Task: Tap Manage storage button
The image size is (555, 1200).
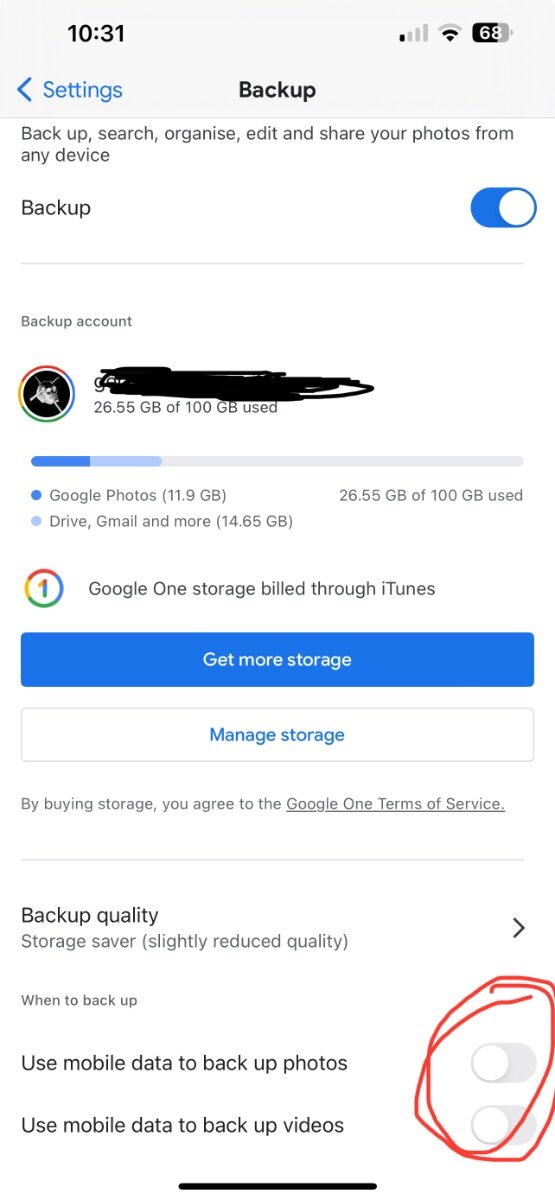Action: [277, 735]
